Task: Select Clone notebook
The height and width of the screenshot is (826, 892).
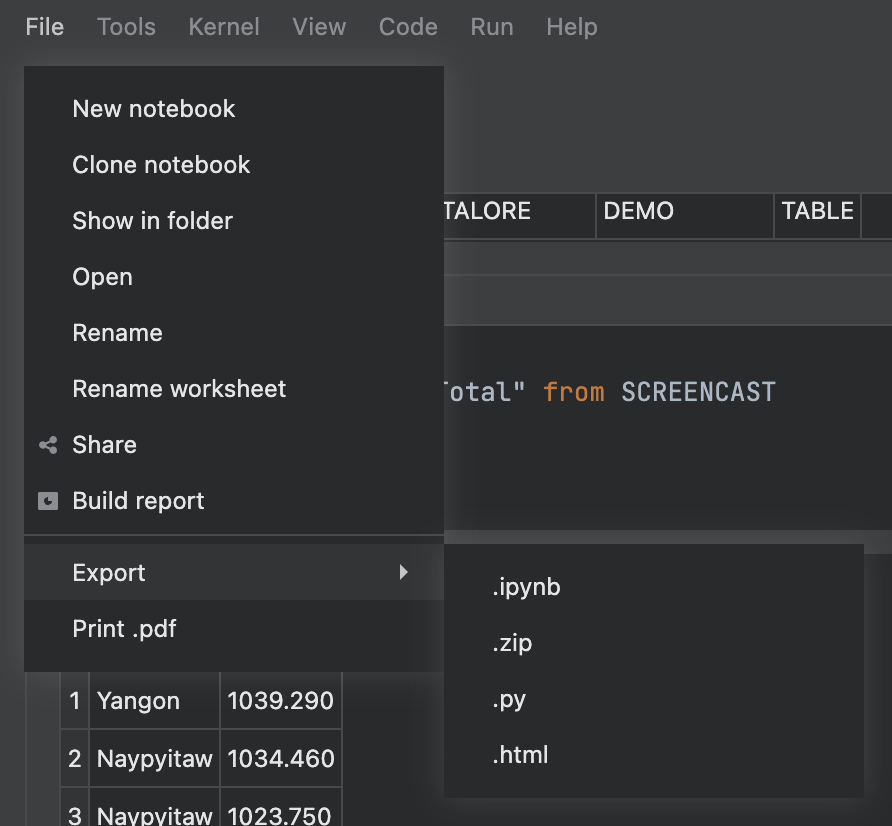Action: pos(160,165)
